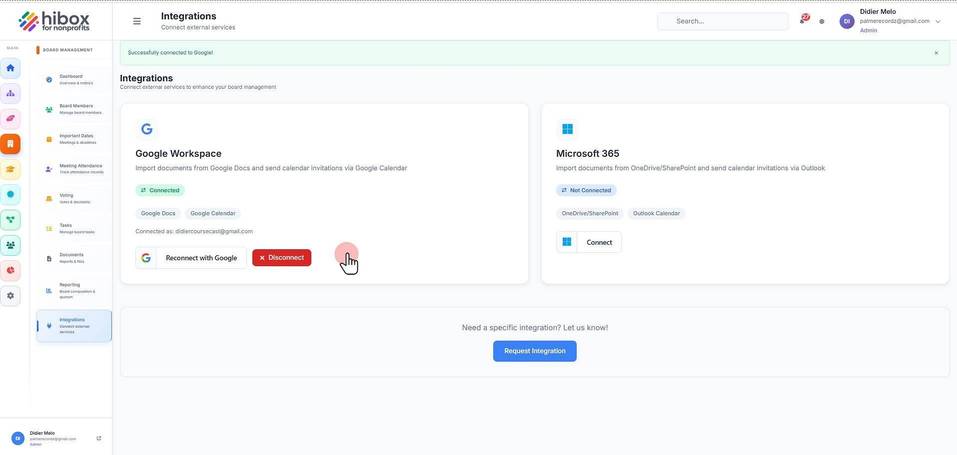Expand the user account dropdown chevron

tap(938, 21)
